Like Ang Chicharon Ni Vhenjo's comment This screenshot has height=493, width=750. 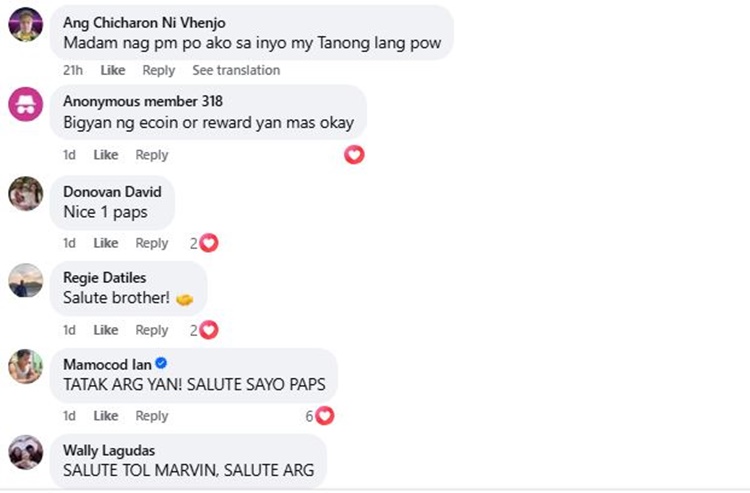click(x=113, y=70)
